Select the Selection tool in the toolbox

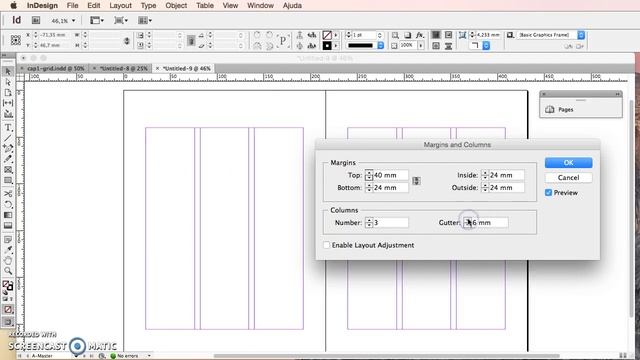pos(8,71)
